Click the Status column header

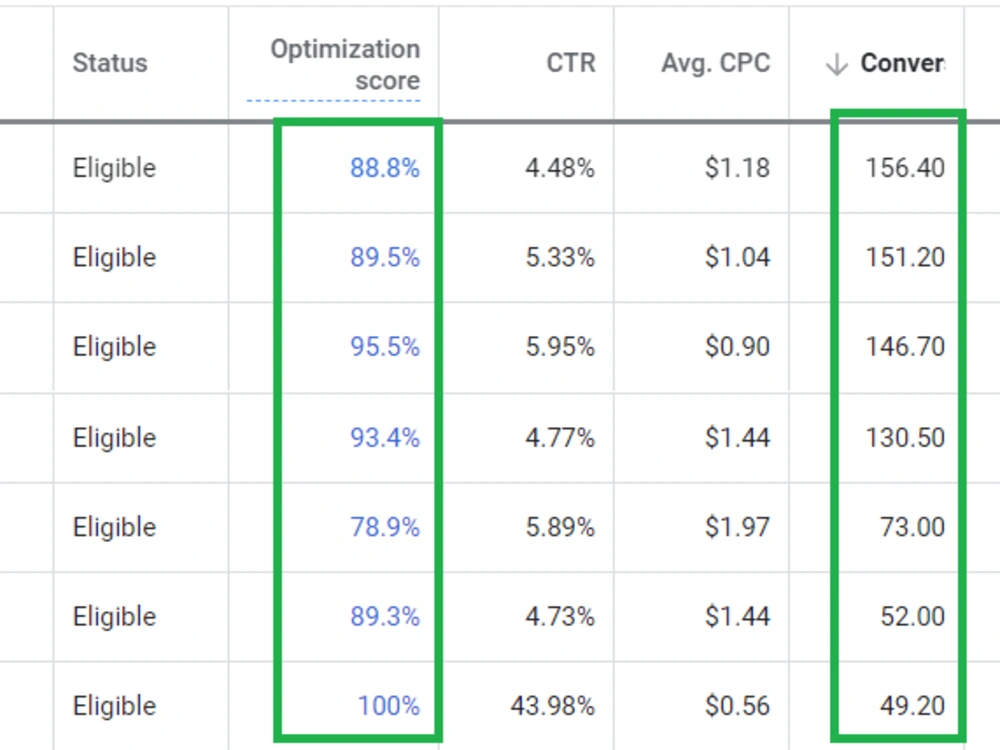(110, 63)
